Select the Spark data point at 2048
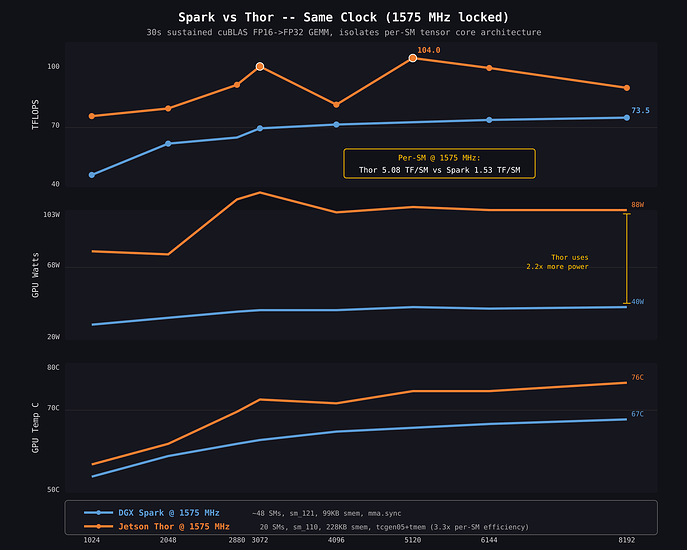Image resolution: width=687 pixels, height=550 pixels. (168, 143)
